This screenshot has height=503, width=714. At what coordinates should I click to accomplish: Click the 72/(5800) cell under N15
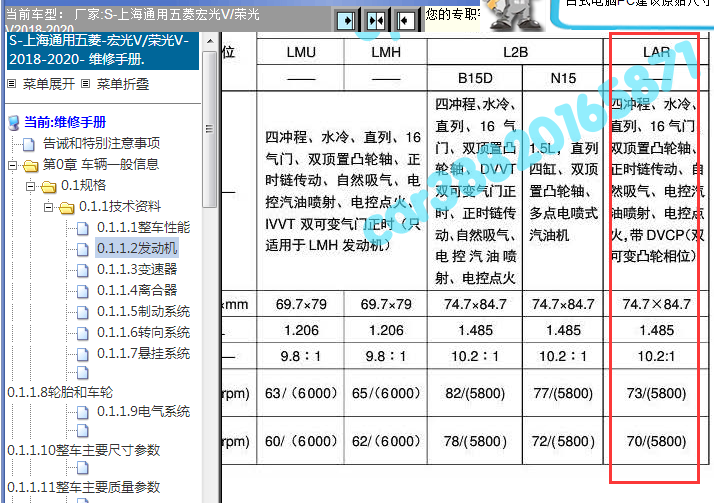point(563,441)
